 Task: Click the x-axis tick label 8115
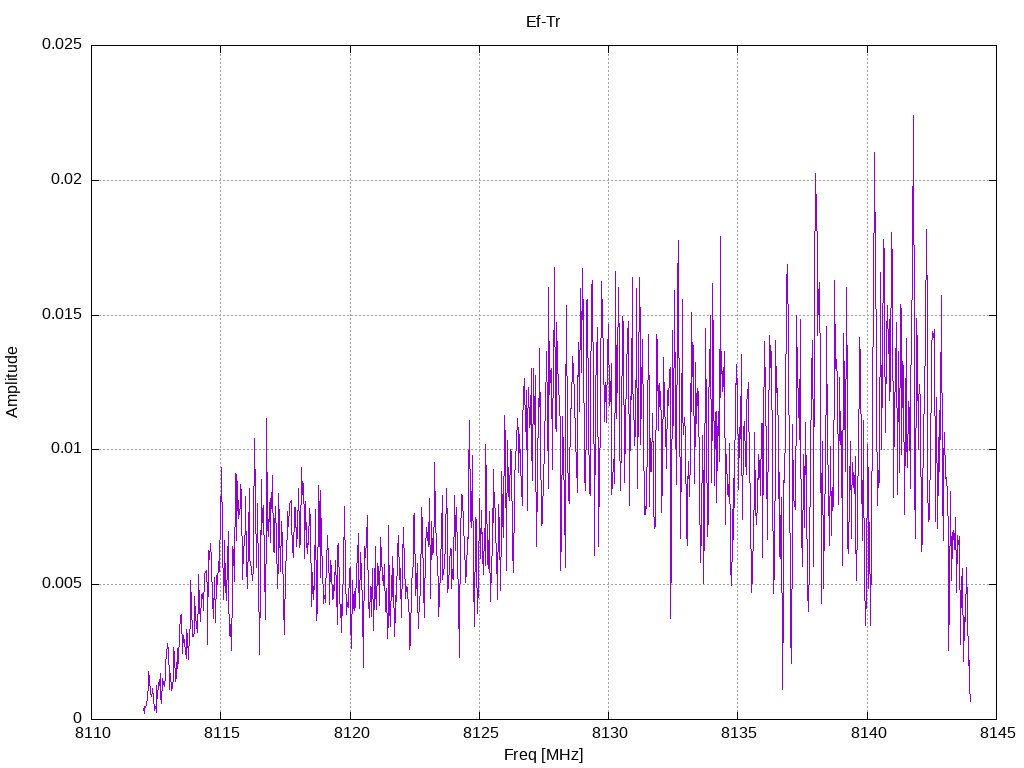click(221, 733)
